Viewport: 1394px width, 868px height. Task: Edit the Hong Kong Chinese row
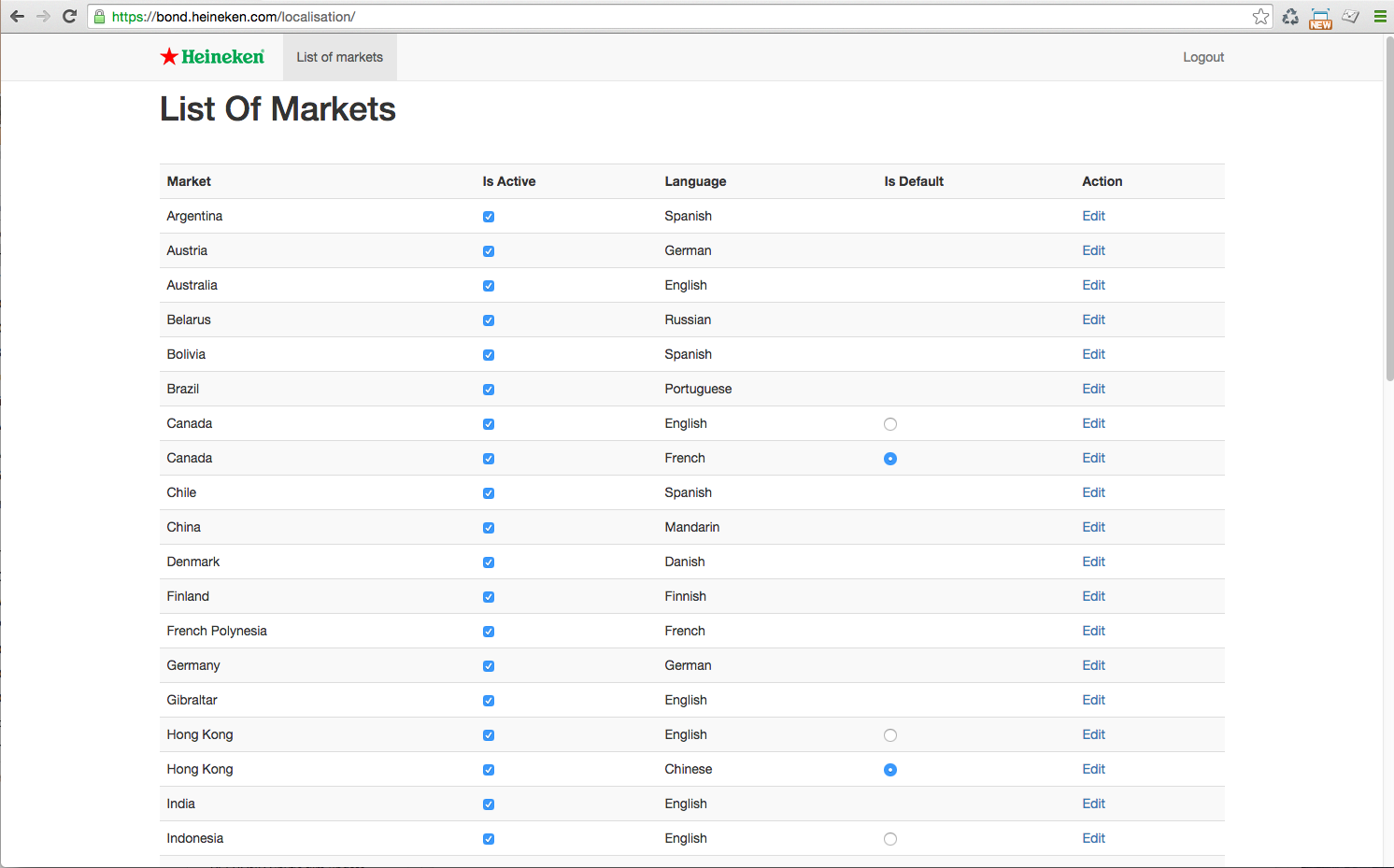pyautogui.click(x=1093, y=769)
